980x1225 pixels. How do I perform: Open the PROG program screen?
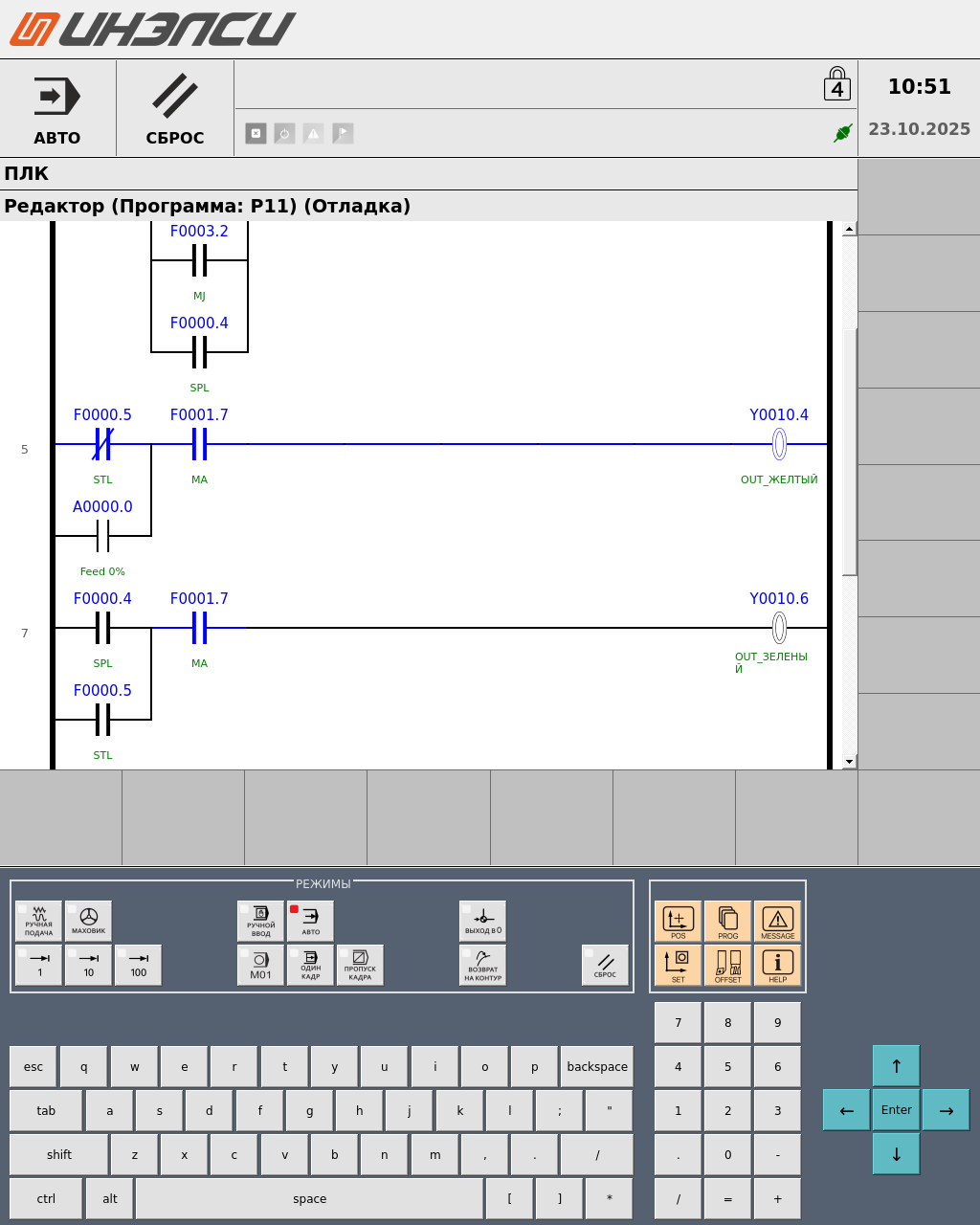click(727, 921)
